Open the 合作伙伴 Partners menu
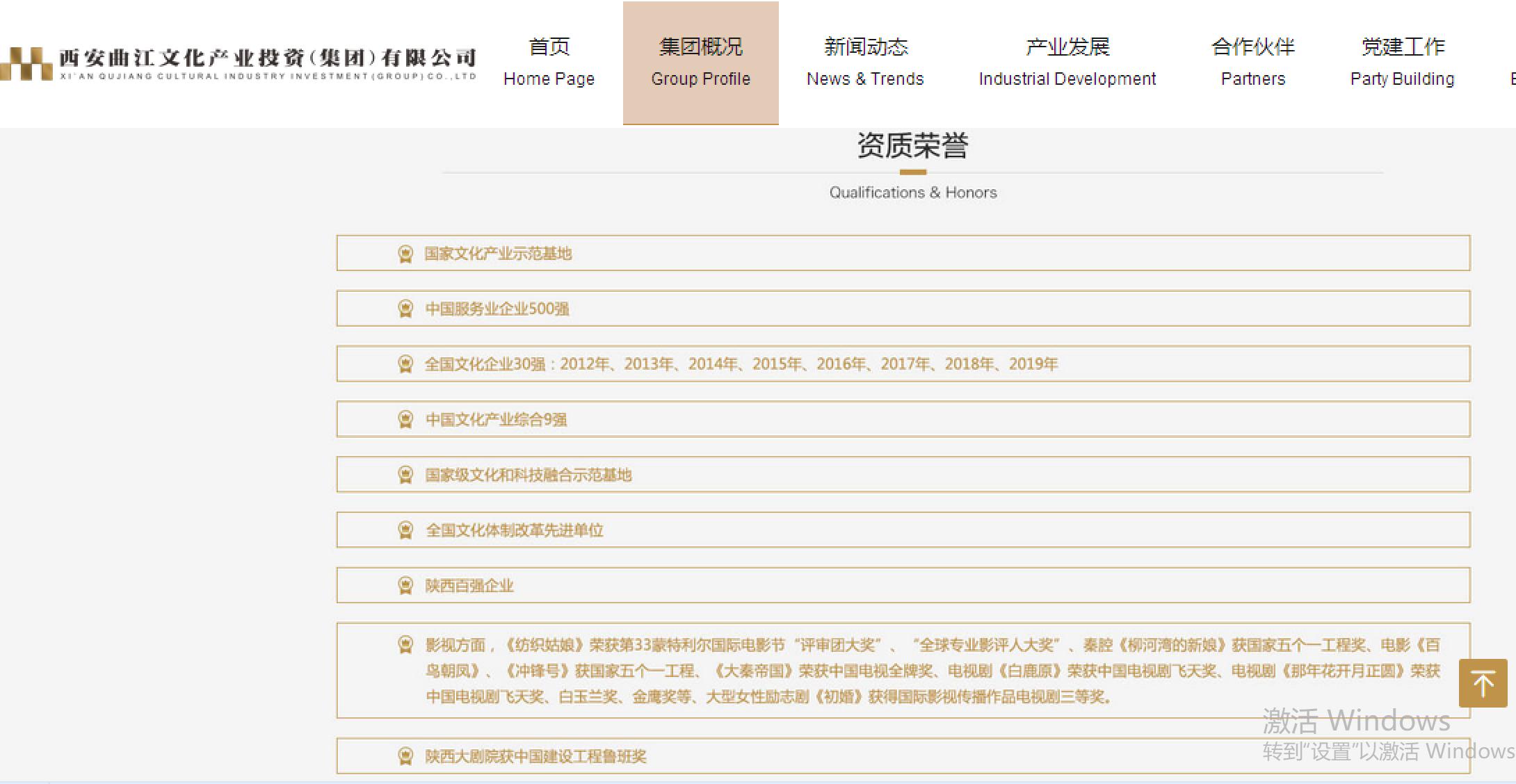 (1252, 63)
